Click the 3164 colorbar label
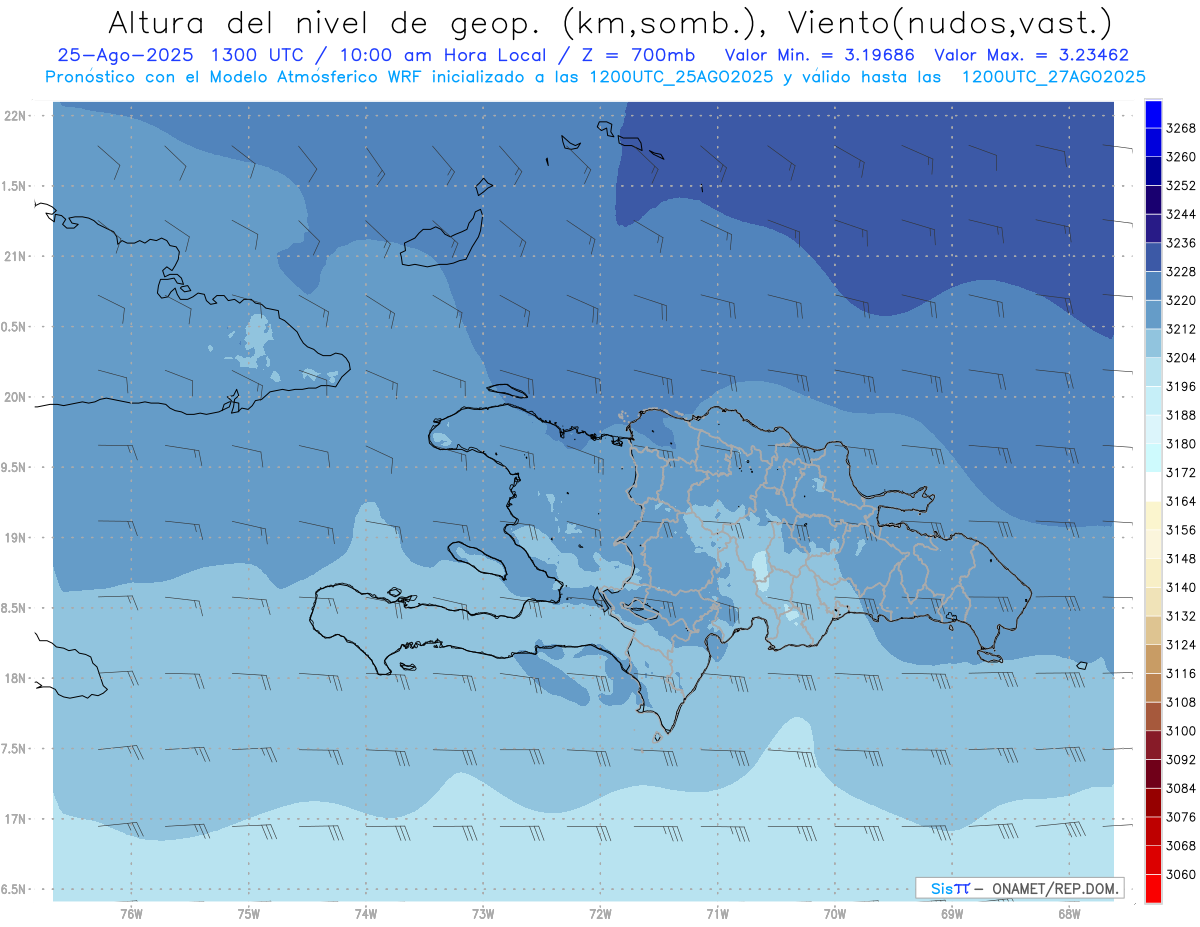This screenshot has height=927, width=1200. [1181, 501]
